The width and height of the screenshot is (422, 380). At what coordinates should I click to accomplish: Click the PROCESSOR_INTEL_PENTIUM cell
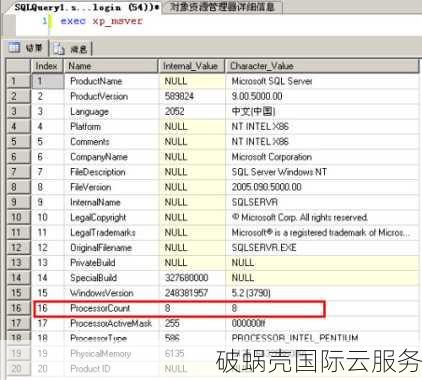322,338
